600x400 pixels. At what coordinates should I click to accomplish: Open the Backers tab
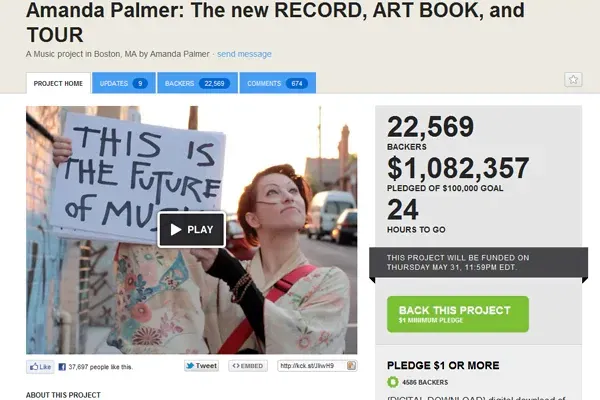[197, 83]
